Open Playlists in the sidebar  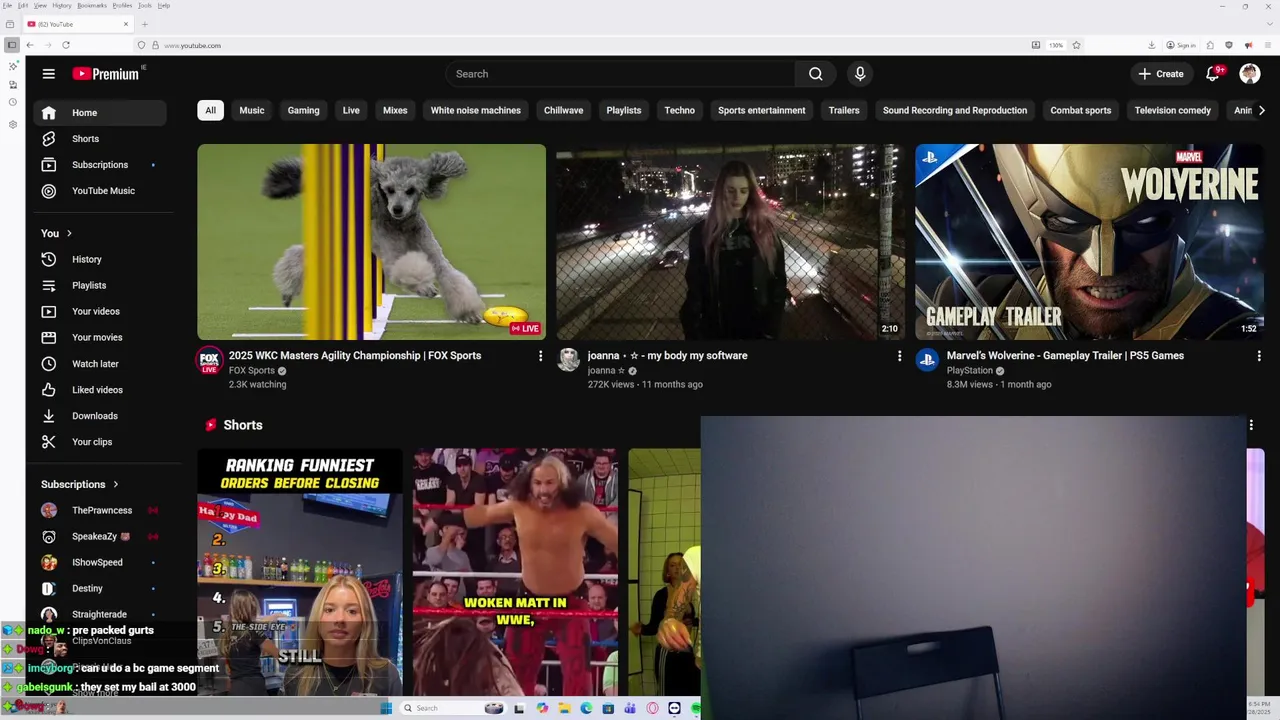[100, 285]
